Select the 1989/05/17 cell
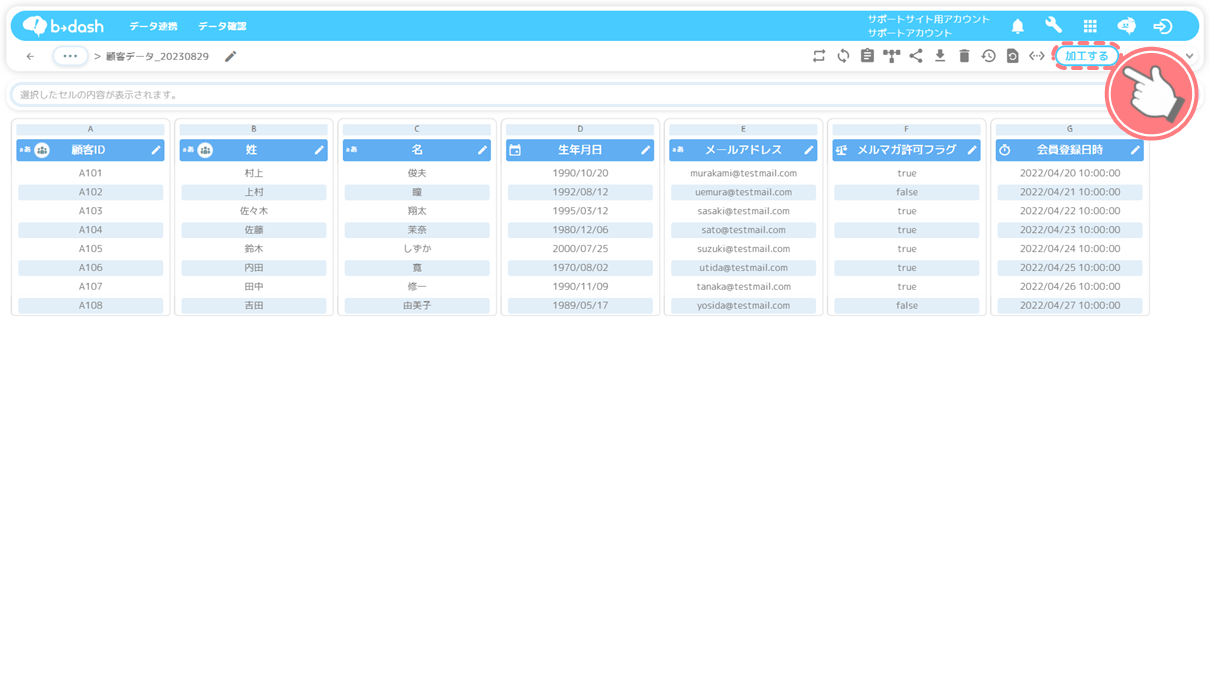Viewport: 1210px width, 680px height. (580, 306)
